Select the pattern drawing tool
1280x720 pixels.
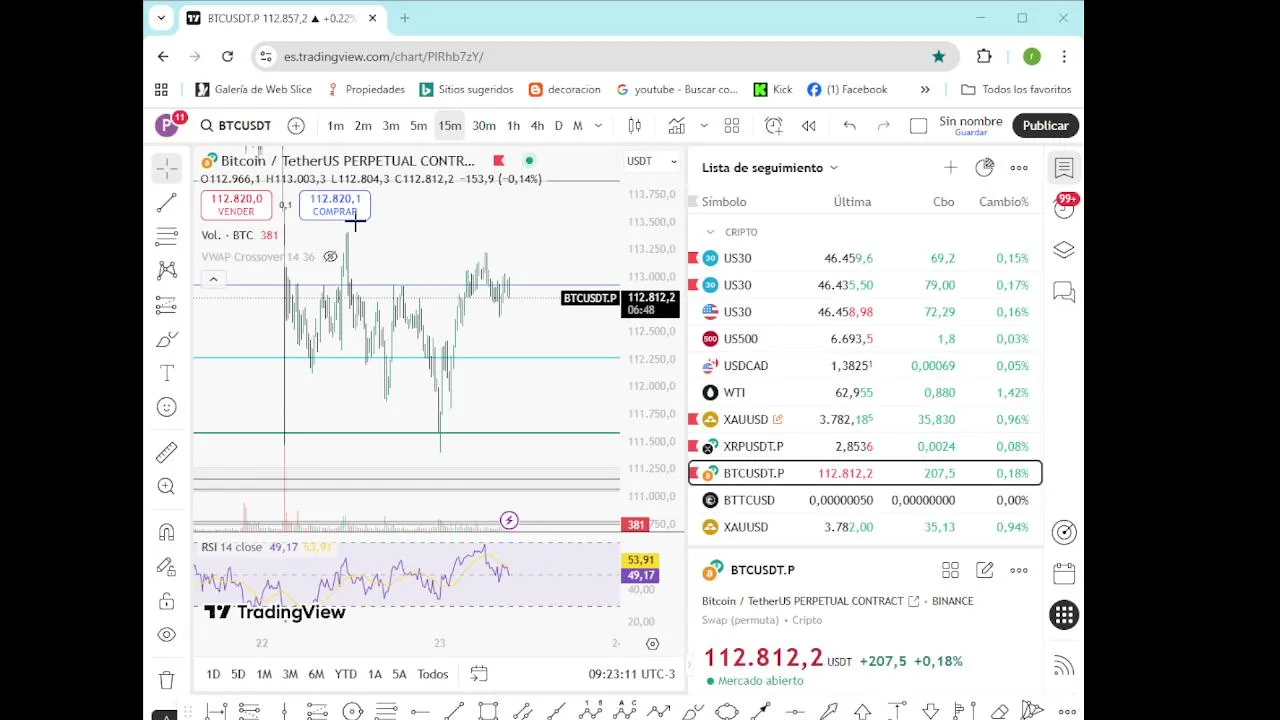[166, 270]
